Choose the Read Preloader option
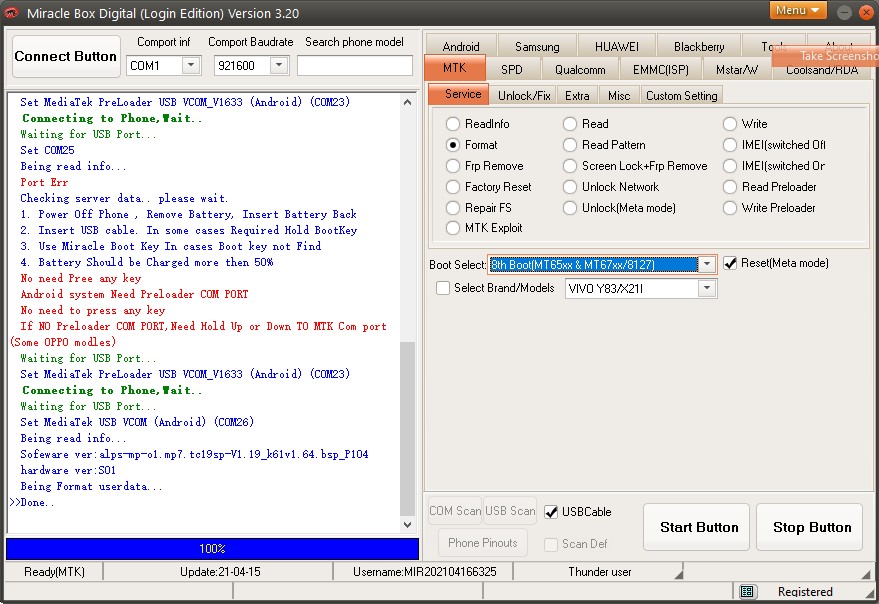Screen dimensions: 879x604 point(729,187)
